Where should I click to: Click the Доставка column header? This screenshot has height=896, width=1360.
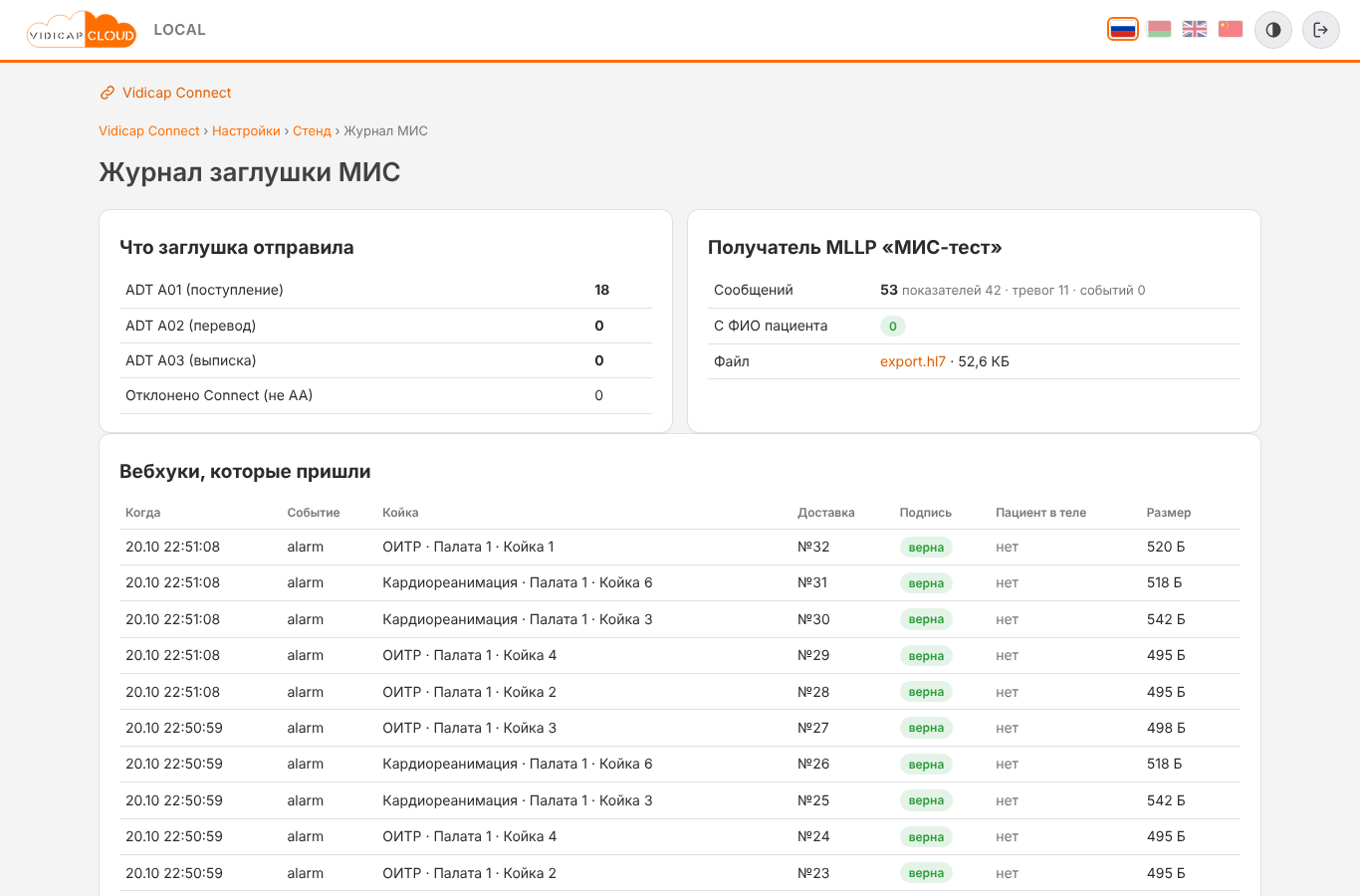pyautogui.click(x=826, y=513)
